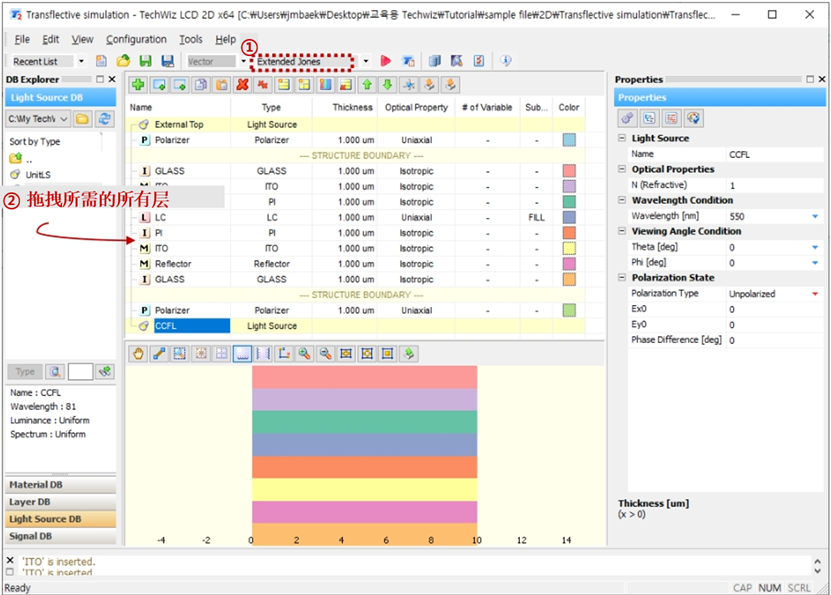Click the Optical Property column header
Screen dimensions: 831x595
click(416, 107)
